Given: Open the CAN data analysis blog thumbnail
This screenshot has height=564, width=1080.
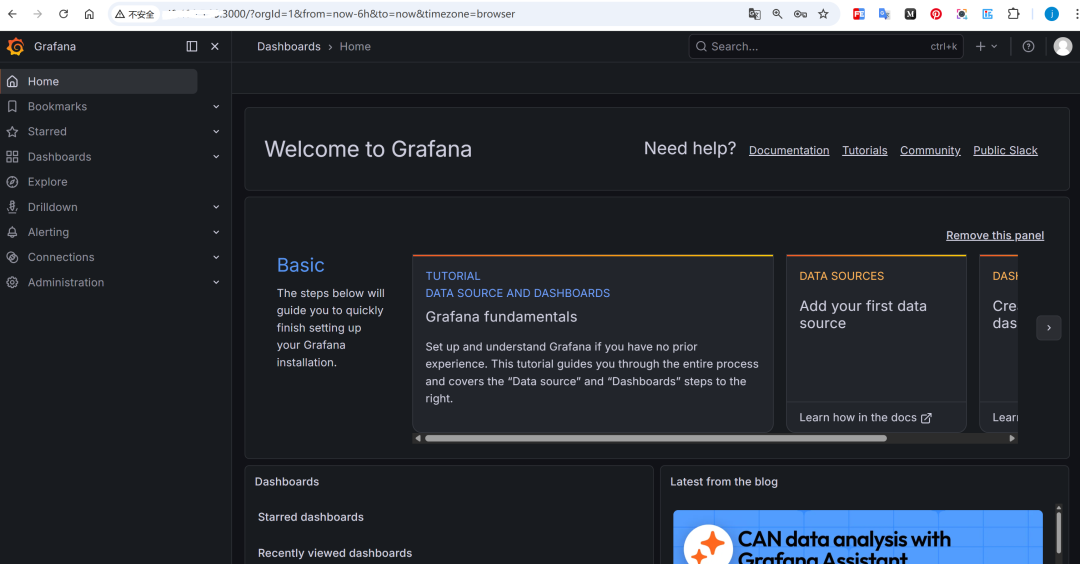Looking at the screenshot, I should click(858, 537).
